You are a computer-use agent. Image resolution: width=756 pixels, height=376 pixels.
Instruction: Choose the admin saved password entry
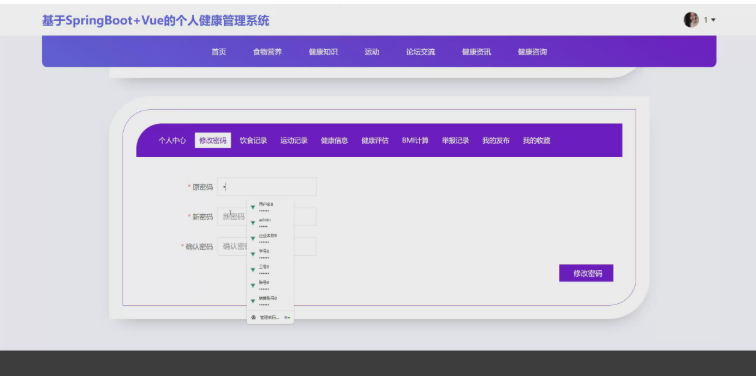click(270, 222)
